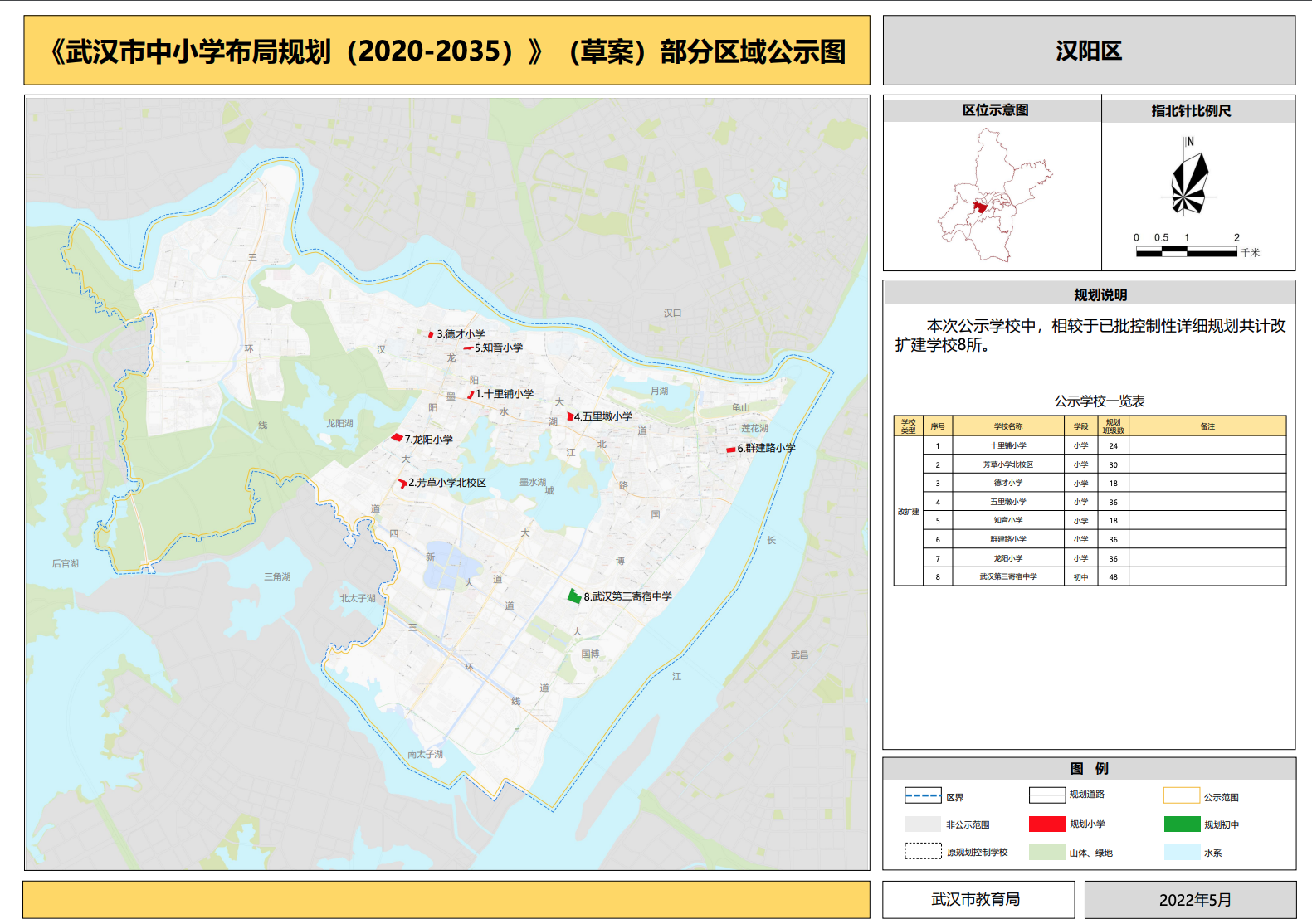Click the red highlighted district in 区位示意图
The height and width of the screenshot is (924, 1312).
point(980,207)
